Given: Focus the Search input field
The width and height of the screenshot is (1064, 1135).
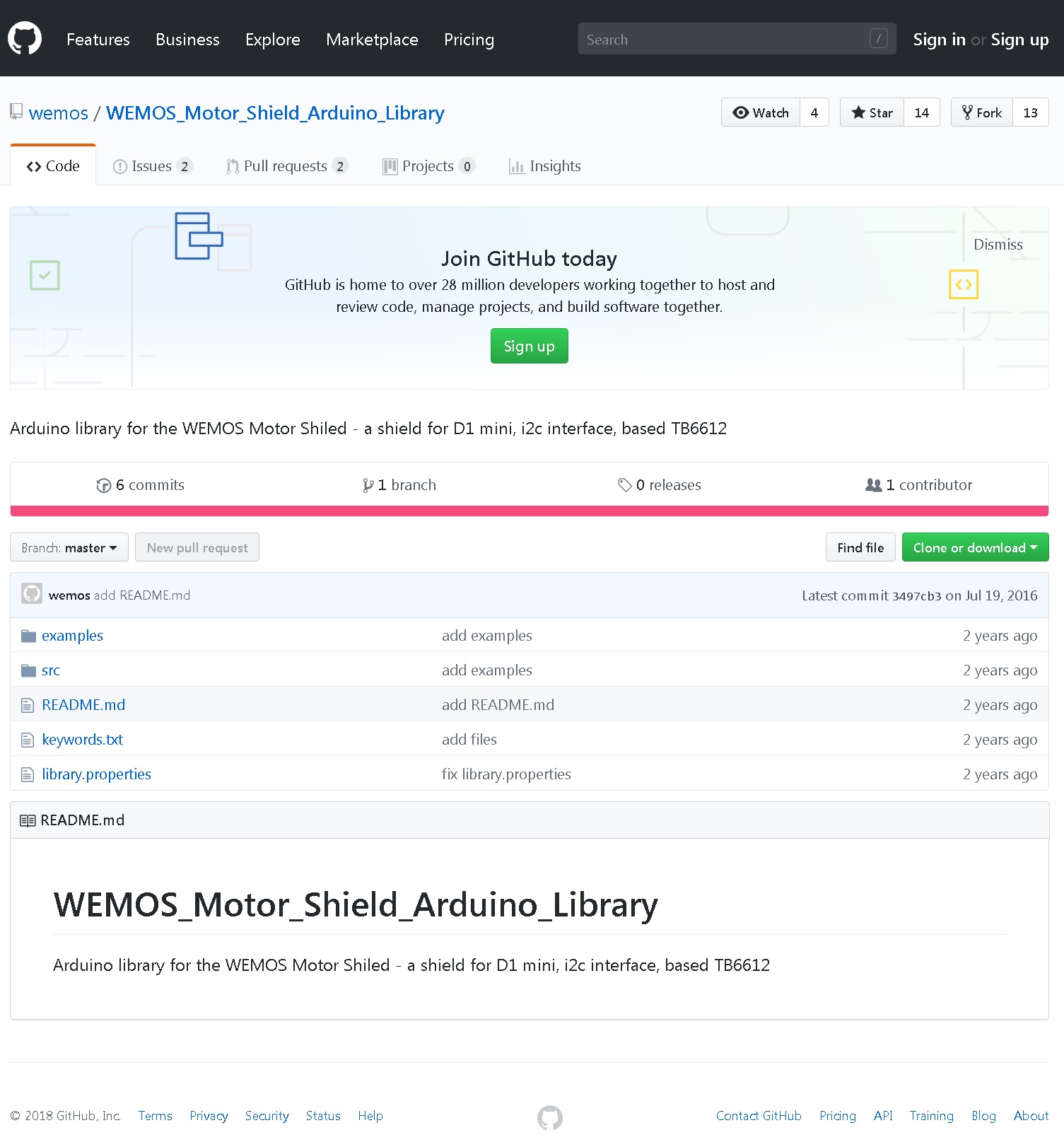Looking at the screenshot, I should tap(737, 39).
